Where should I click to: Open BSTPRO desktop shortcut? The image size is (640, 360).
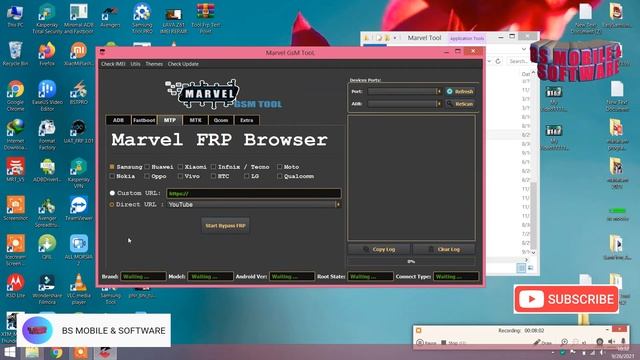78,93
